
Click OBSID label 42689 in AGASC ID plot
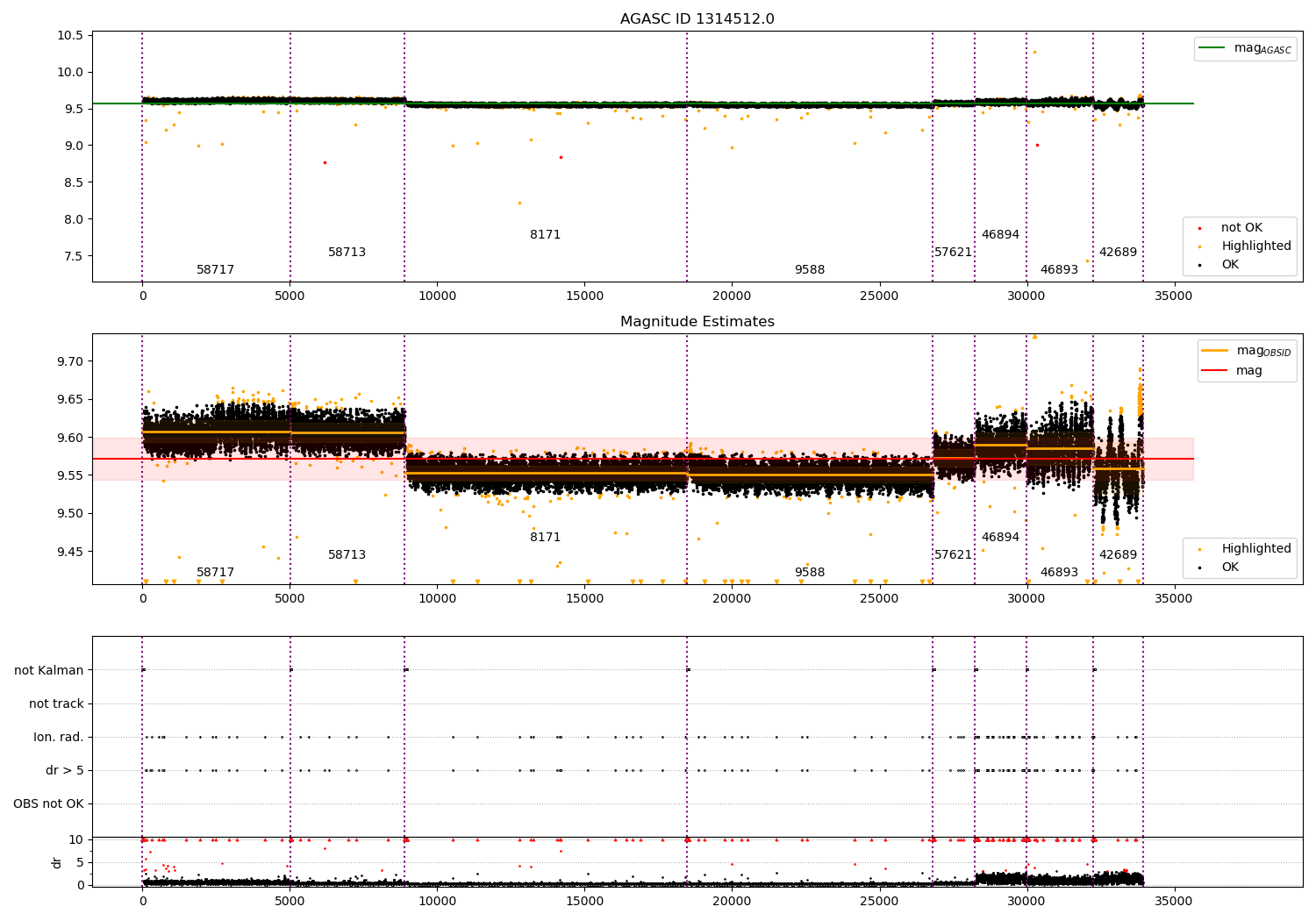click(x=1118, y=253)
